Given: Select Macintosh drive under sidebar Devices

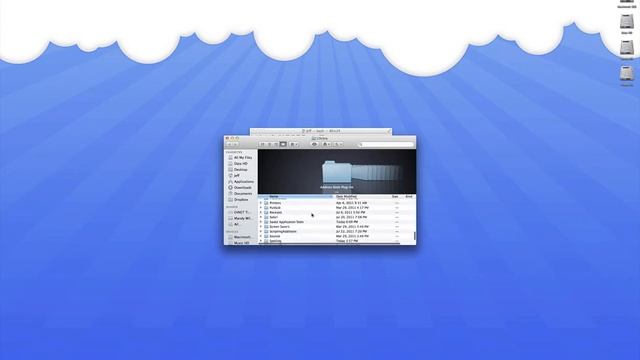Looking at the screenshot, I should coord(240,237).
